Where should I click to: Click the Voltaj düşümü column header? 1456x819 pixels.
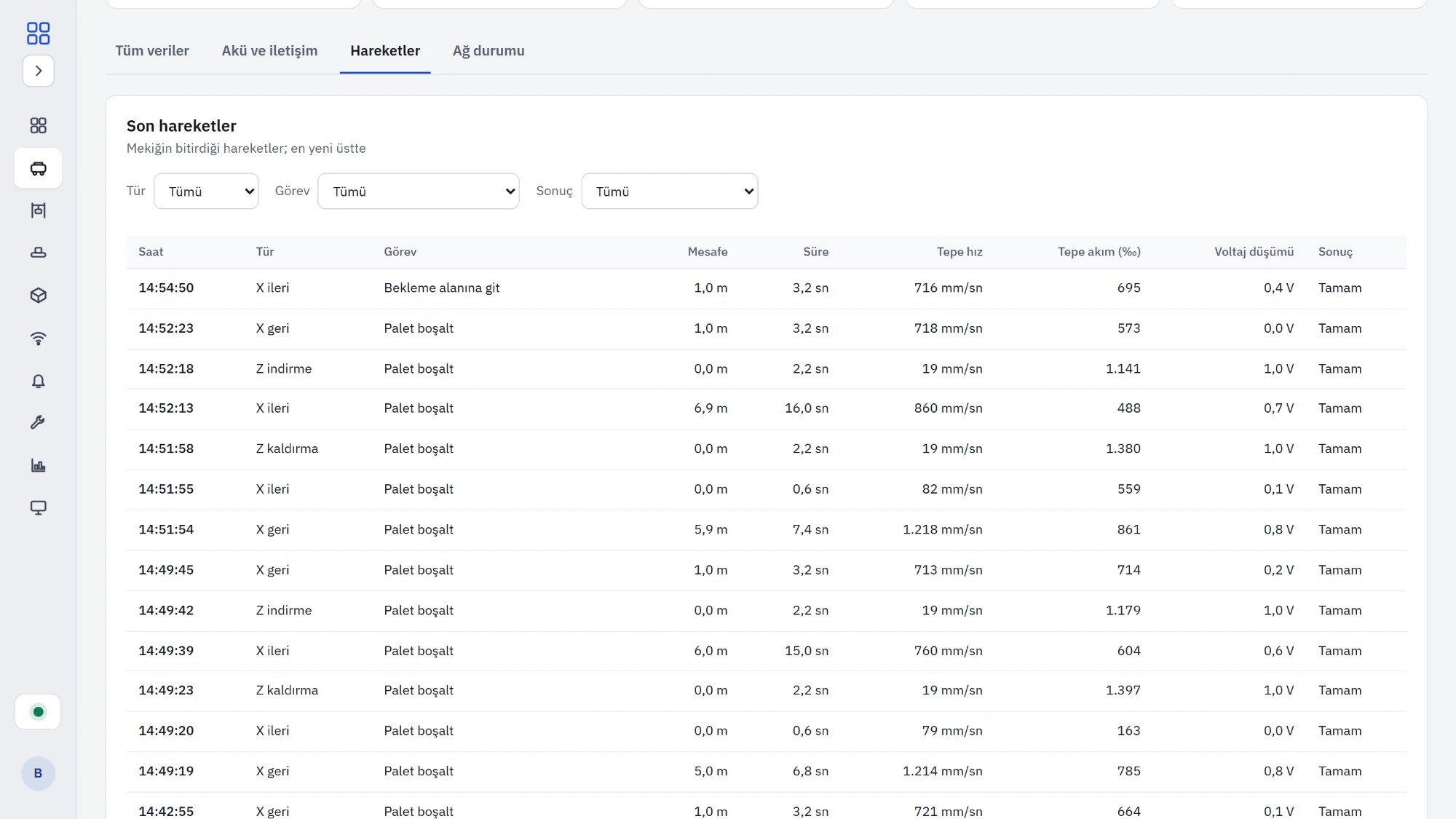coord(1254,252)
